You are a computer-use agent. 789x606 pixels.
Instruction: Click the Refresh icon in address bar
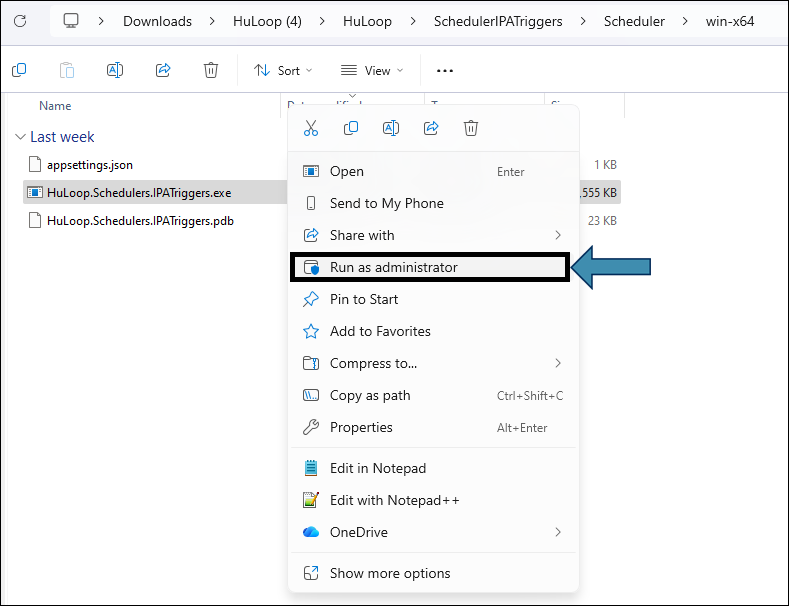[19, 21]
